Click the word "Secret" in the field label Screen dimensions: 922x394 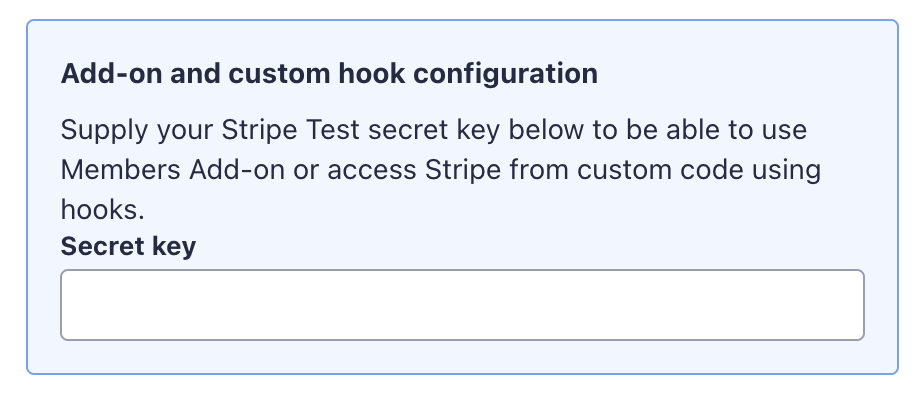[x=102, y=246]
